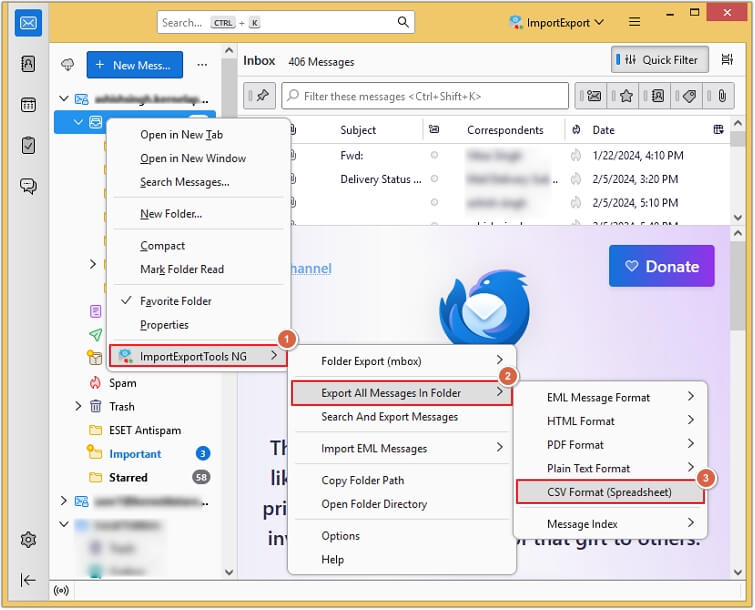The image size is (755, 610).
Task: Open the Properties menu entry
Action: pos(198,324)
